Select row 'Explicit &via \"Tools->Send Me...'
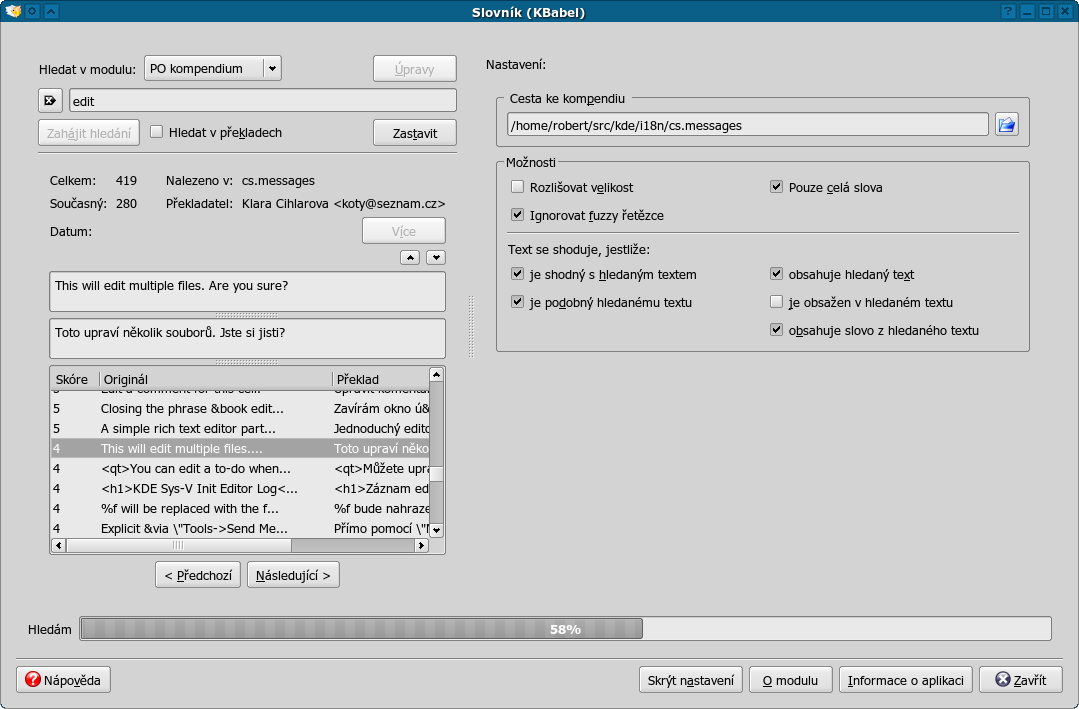The image size is (1079, 709). (x=240, y=528)
